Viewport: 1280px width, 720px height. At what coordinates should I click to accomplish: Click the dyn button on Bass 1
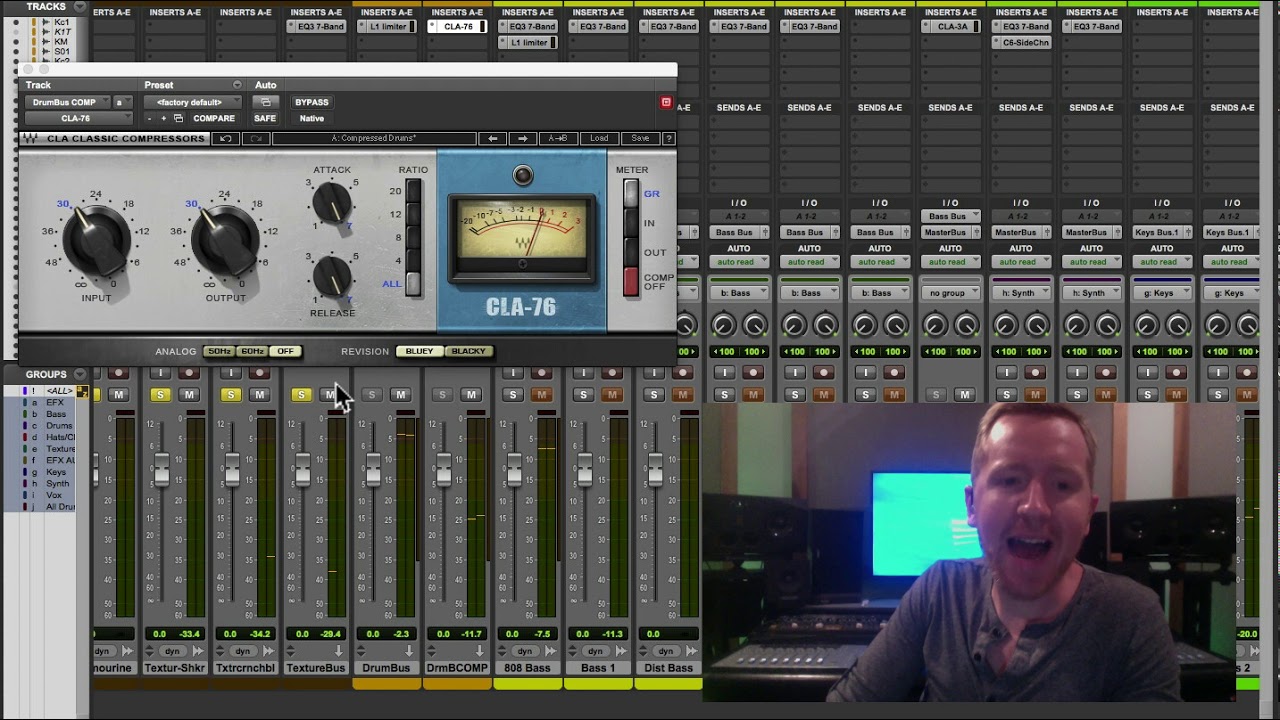(x=596, y=651)
